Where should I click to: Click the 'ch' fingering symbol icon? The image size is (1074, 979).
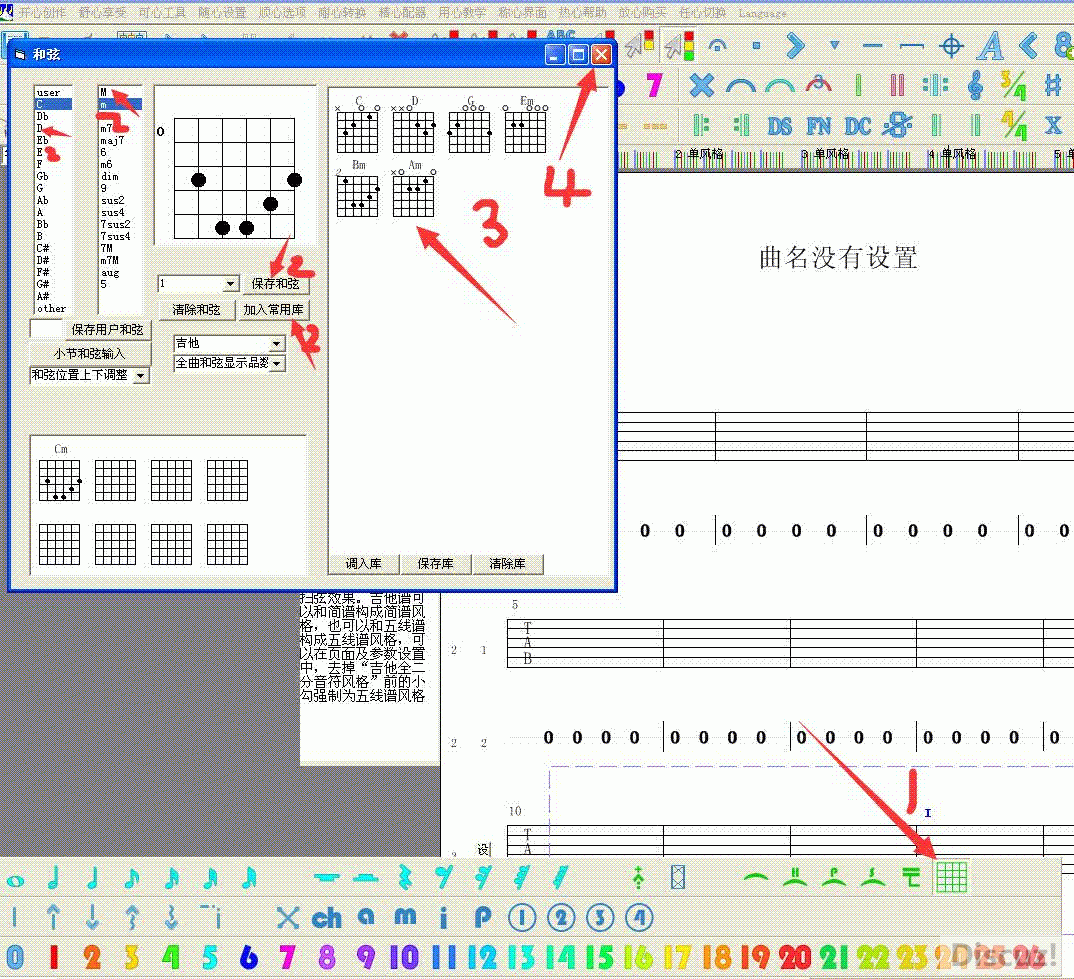point(326,918)
